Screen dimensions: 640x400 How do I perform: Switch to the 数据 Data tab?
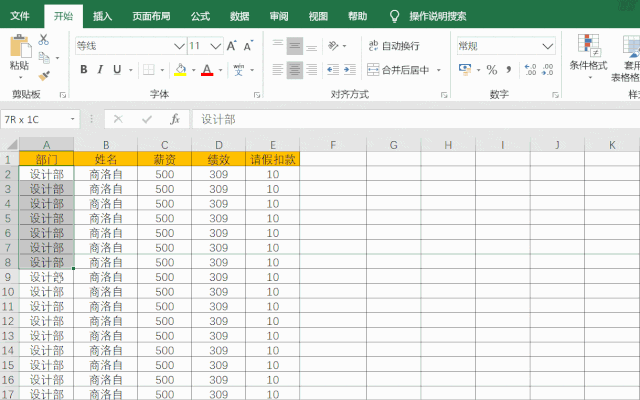[239, 16]
